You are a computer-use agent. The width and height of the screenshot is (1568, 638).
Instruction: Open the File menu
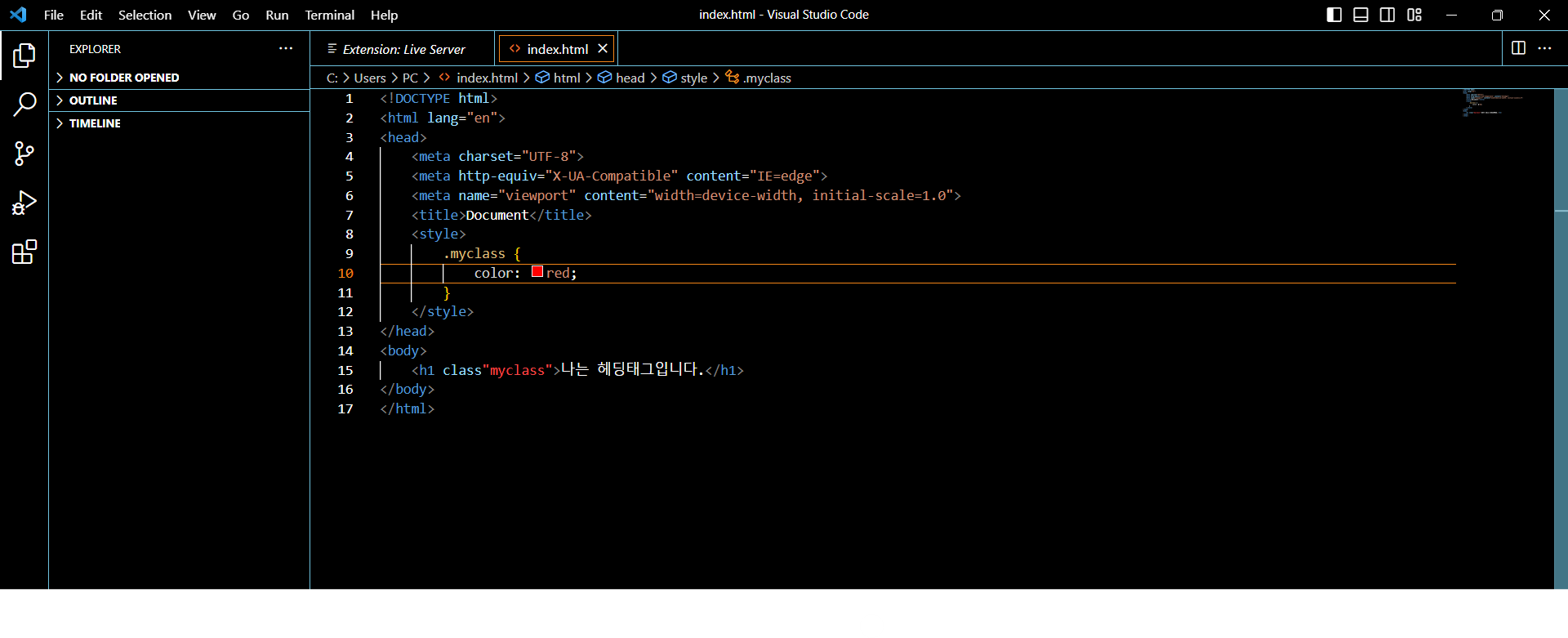pos(54,15)
